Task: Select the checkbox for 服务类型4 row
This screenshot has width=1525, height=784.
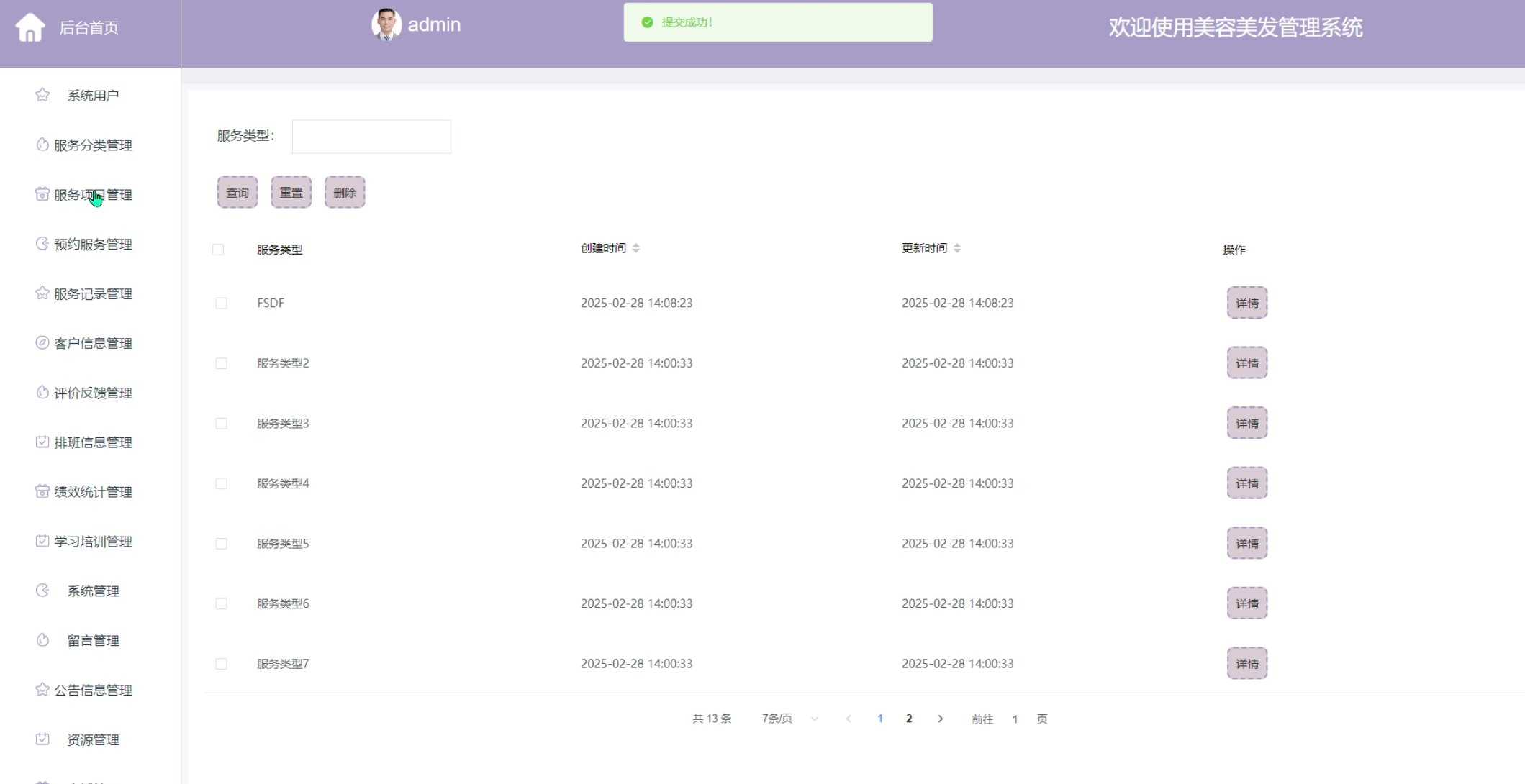Action: tap(221, 483)
